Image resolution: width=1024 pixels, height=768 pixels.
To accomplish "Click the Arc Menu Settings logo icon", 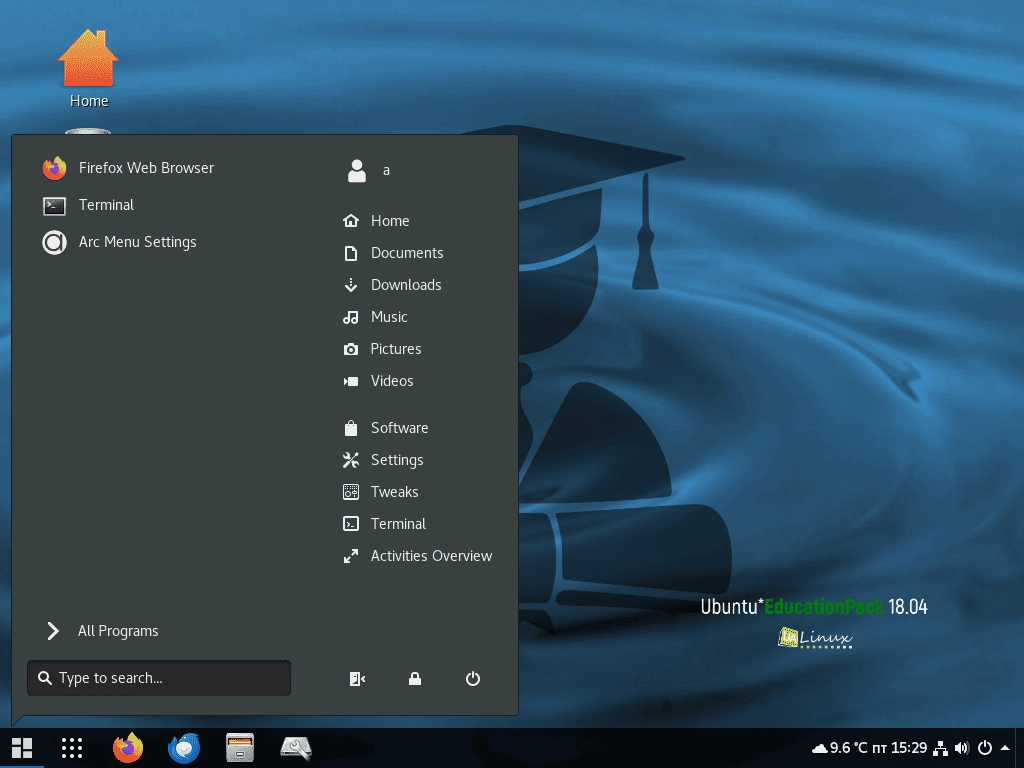I will (54, 242).
